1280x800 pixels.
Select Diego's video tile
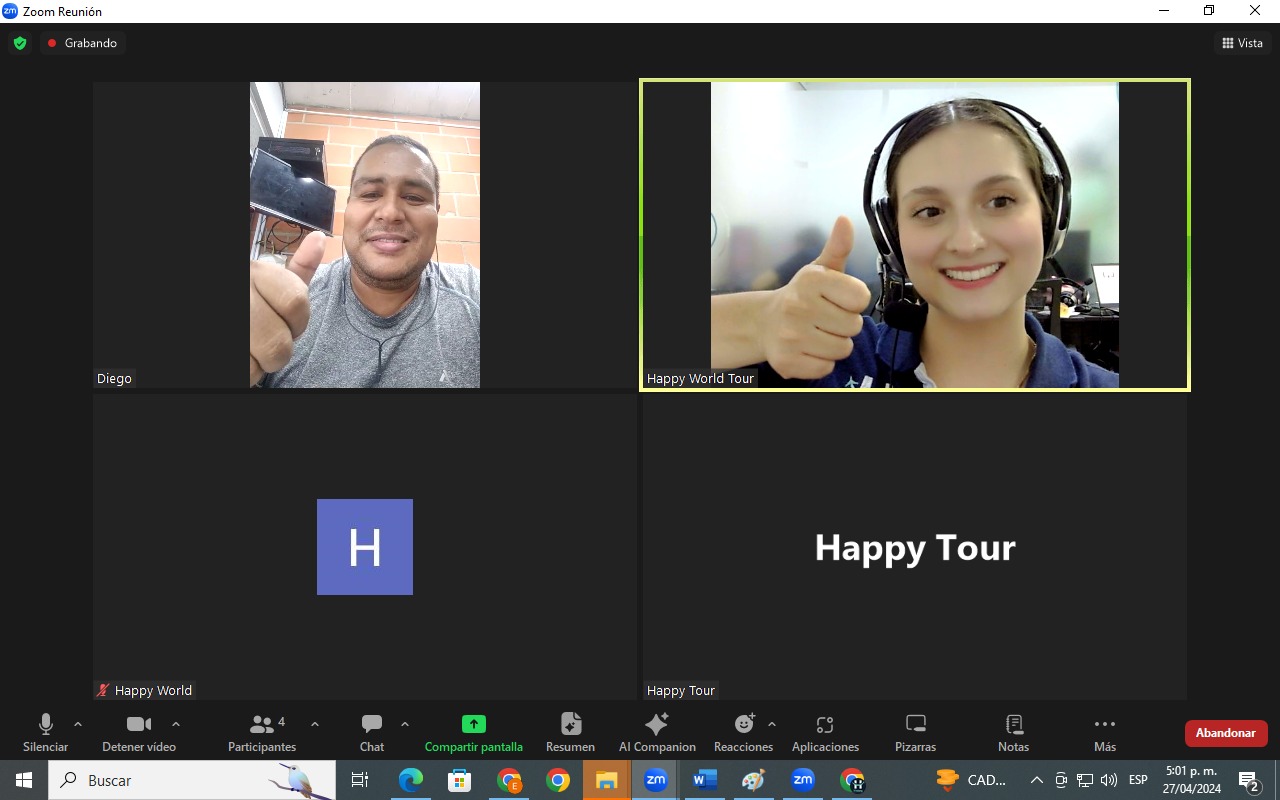365,235
